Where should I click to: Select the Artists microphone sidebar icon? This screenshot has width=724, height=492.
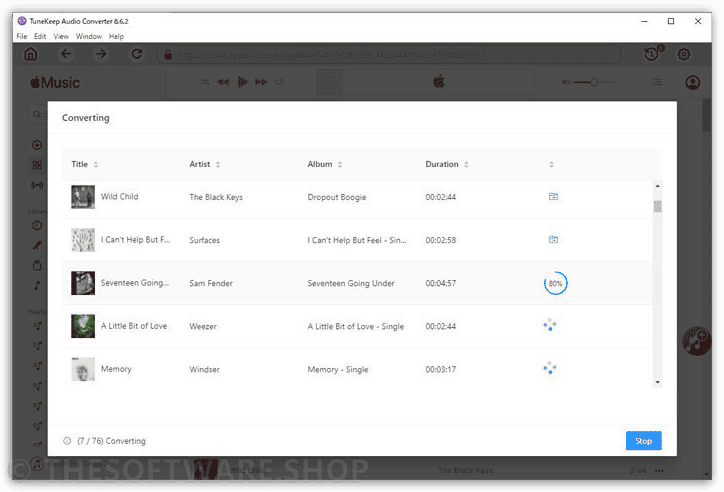coord(37,245)
